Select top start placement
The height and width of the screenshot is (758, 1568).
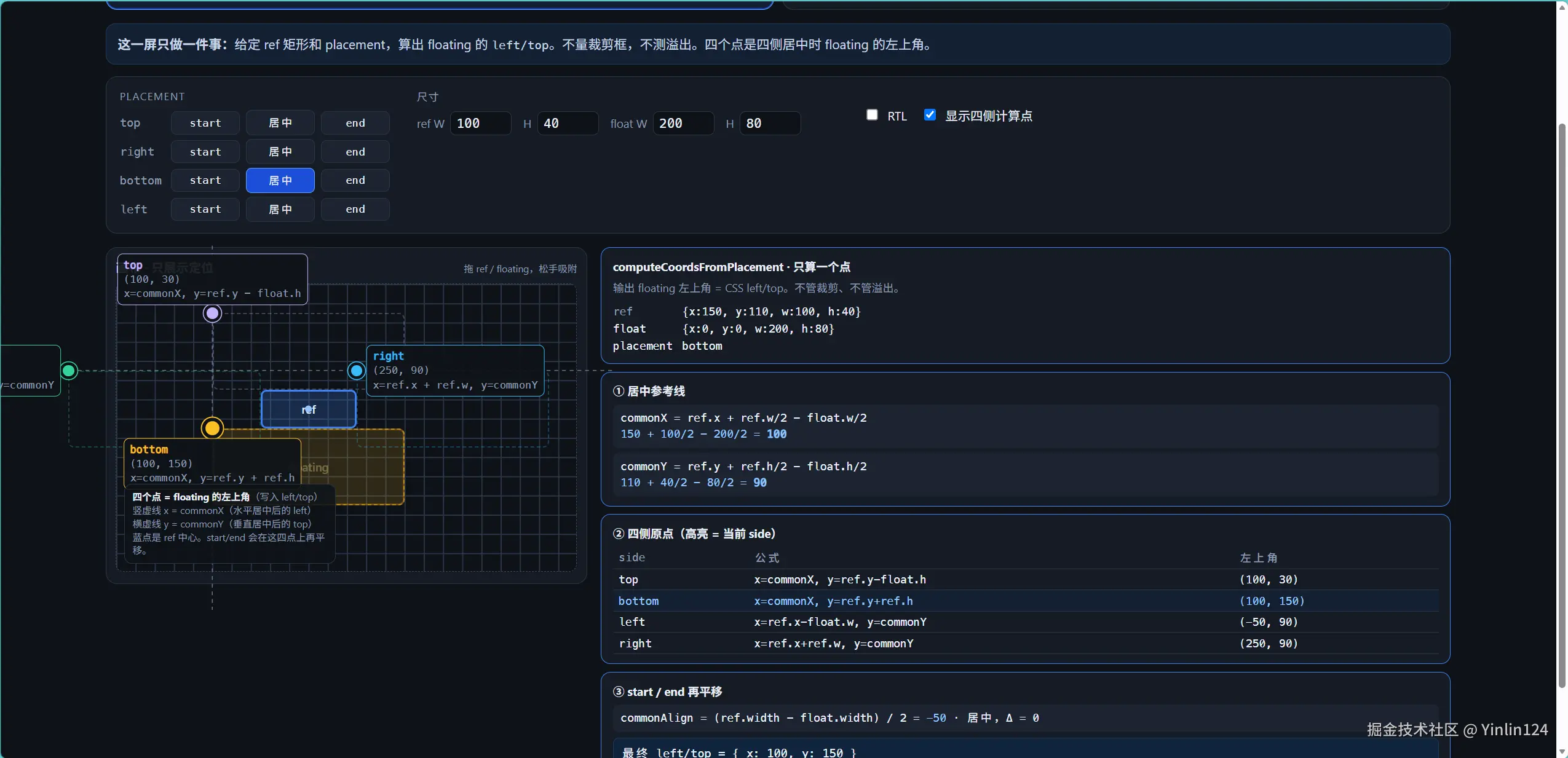click(x=205, y=123)
